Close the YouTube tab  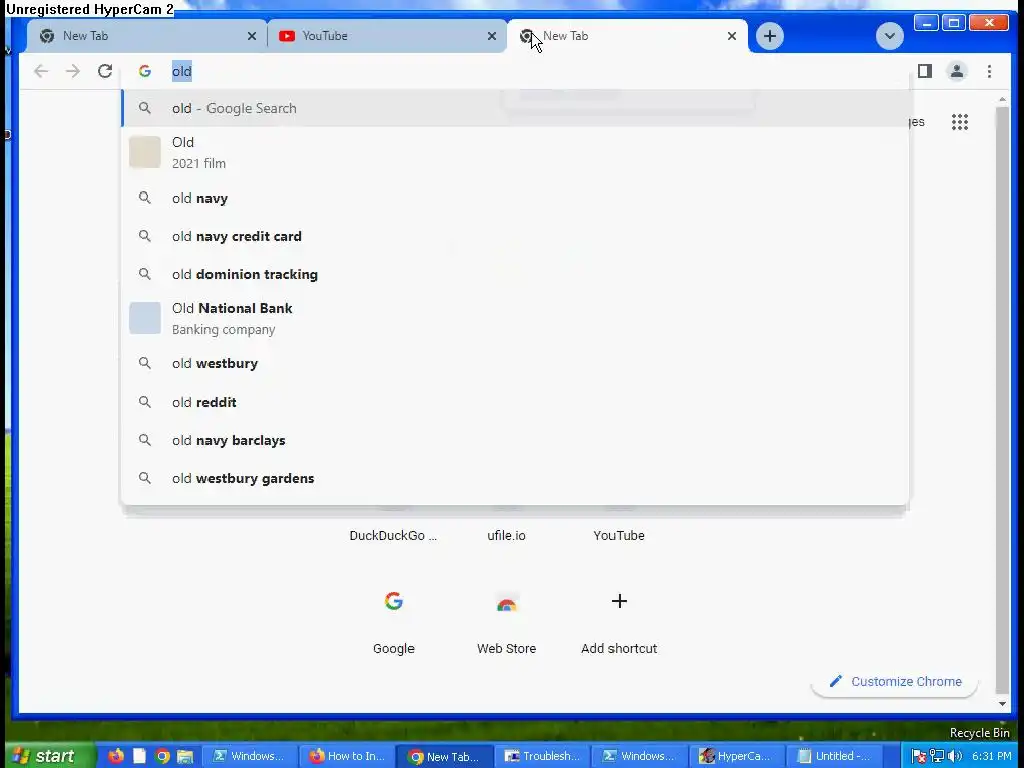[492, 37]
